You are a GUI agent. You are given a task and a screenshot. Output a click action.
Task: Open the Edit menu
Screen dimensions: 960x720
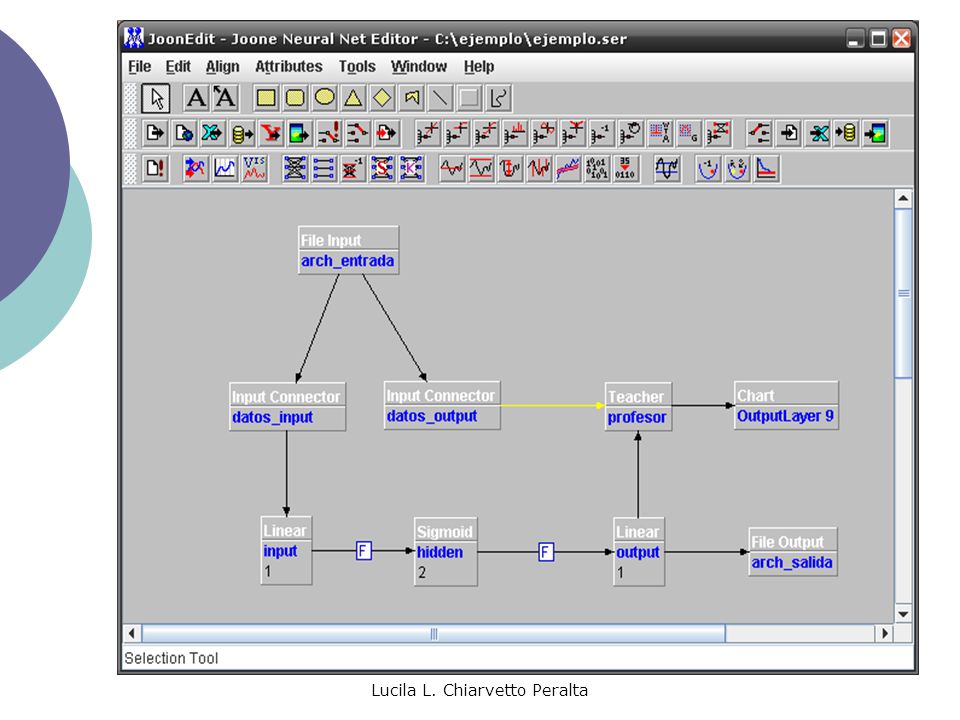point(178,66)
